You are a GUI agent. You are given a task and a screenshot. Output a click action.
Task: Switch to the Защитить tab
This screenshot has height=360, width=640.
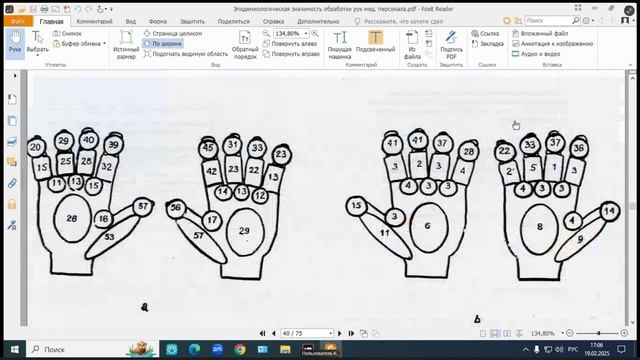(x=192, y=21)
